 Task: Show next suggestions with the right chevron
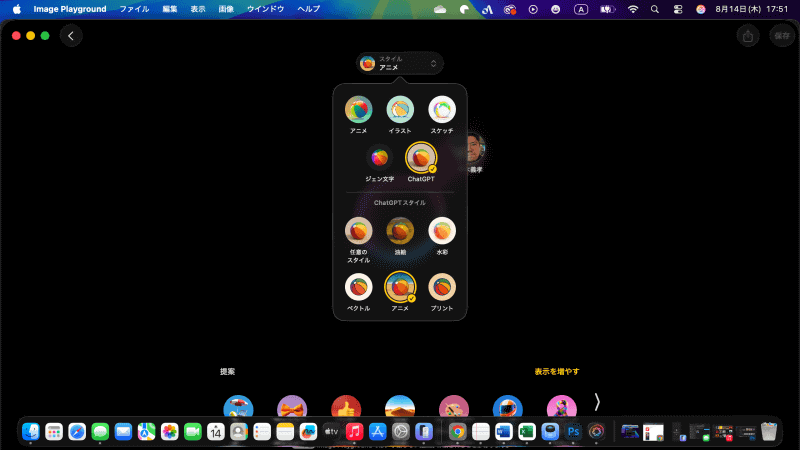597,402
